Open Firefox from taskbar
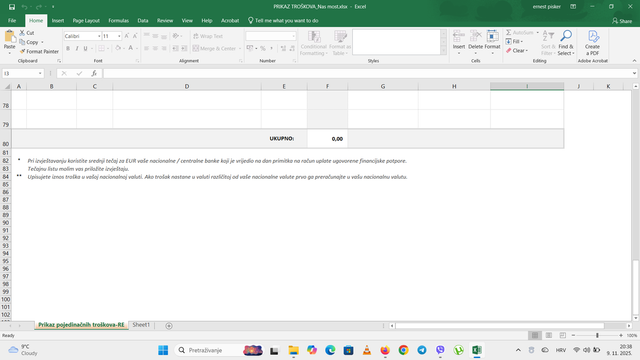The width and height of the screenshot is (640, 360). (385, 350)
